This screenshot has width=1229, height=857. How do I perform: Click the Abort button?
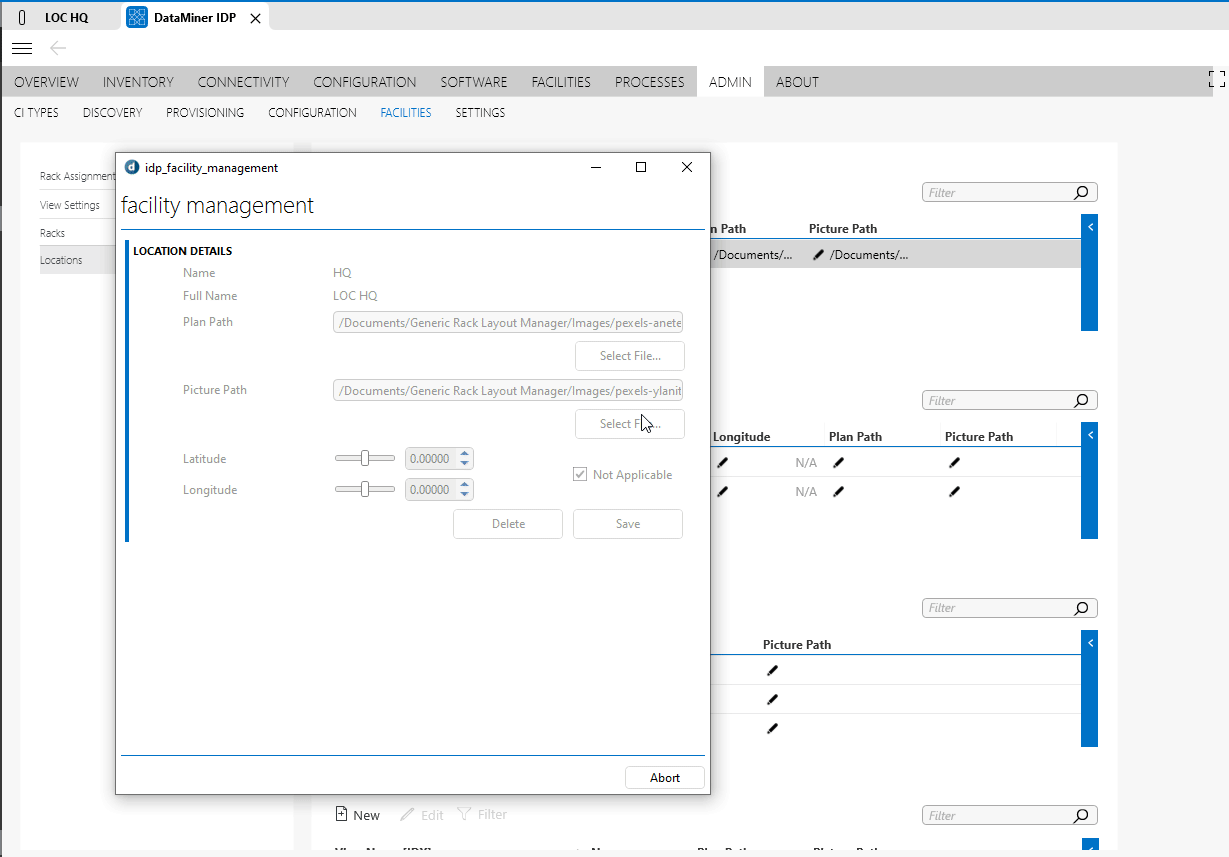coord(665,778)
